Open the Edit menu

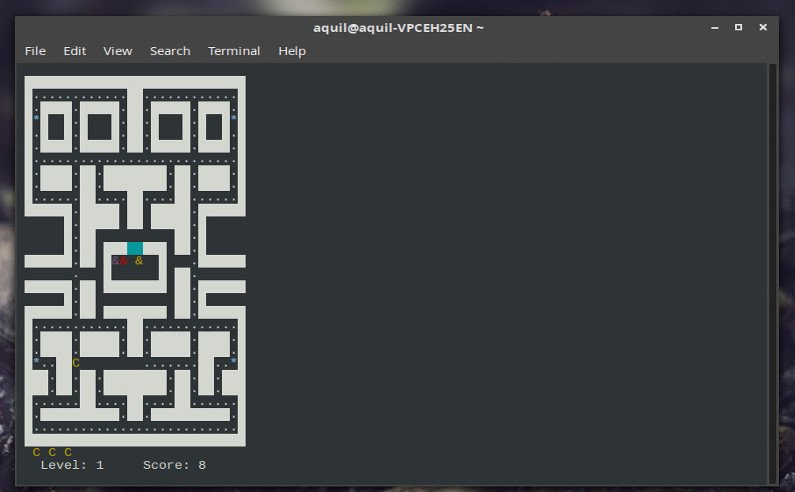click(75, 51)
